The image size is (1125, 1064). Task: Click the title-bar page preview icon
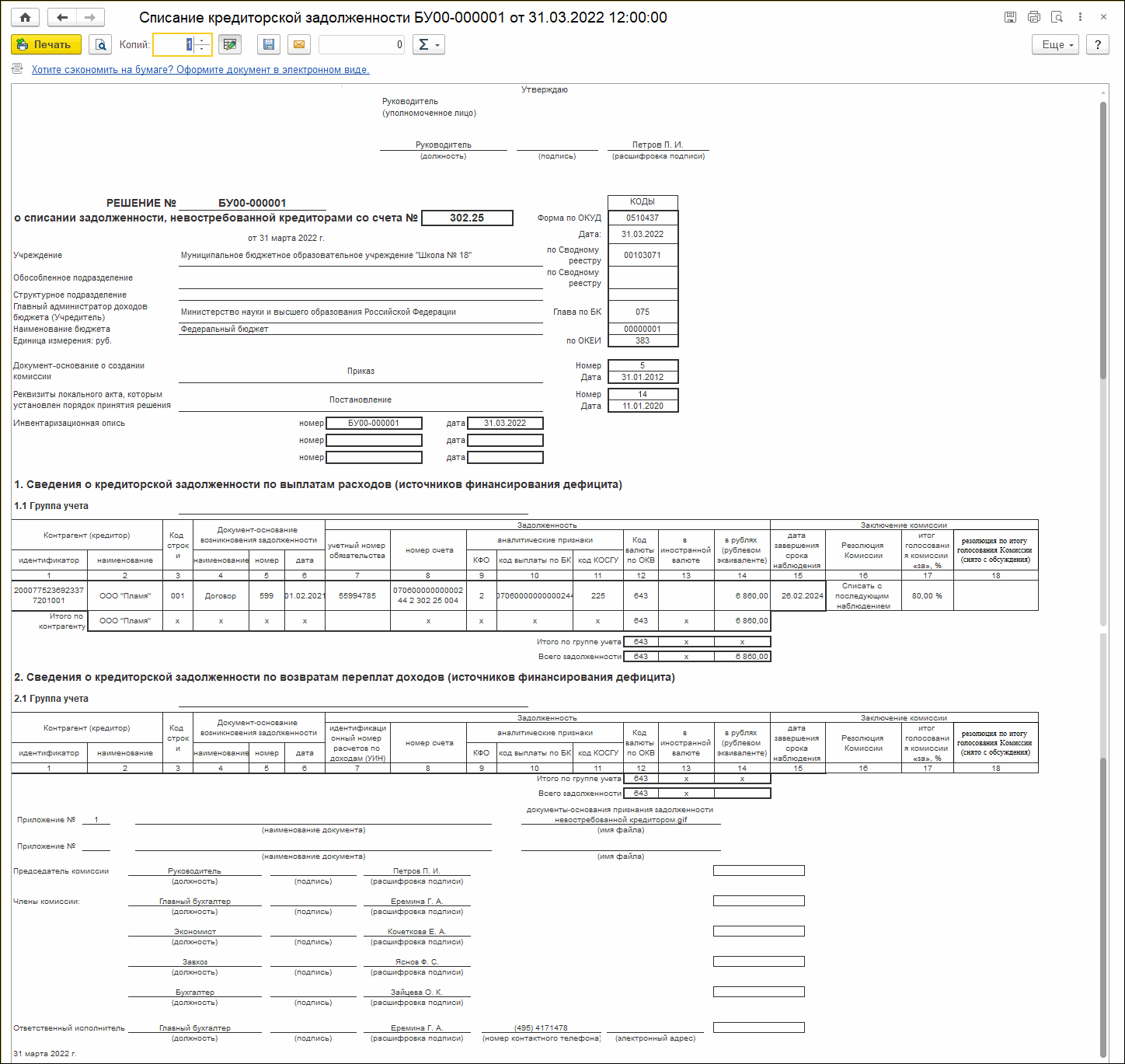(x=1057, y=17)
